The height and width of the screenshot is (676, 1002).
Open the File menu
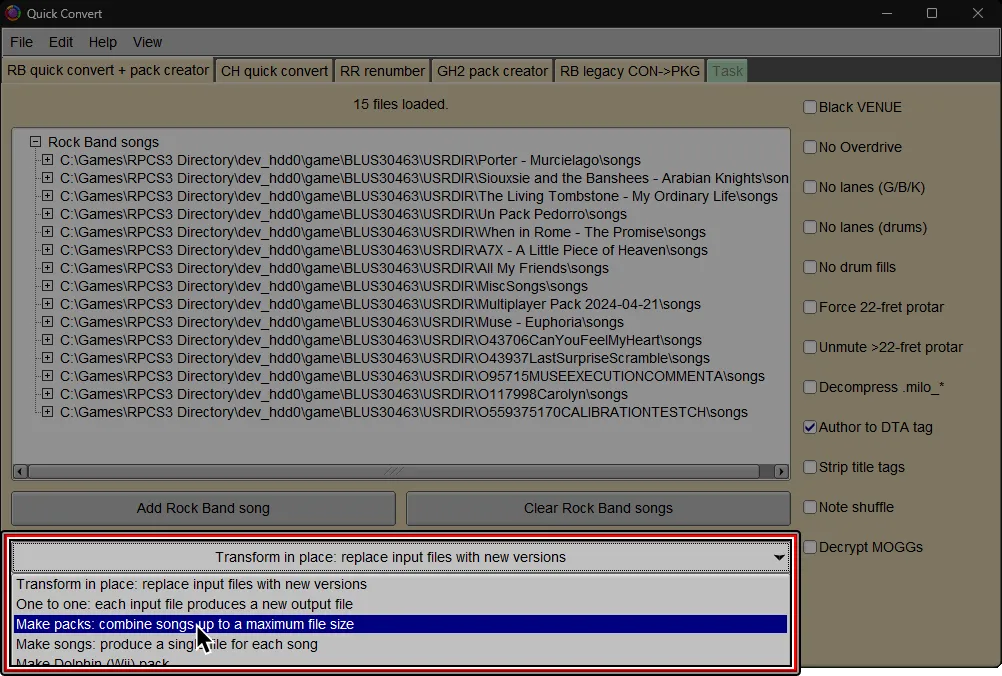pos(21,42)
